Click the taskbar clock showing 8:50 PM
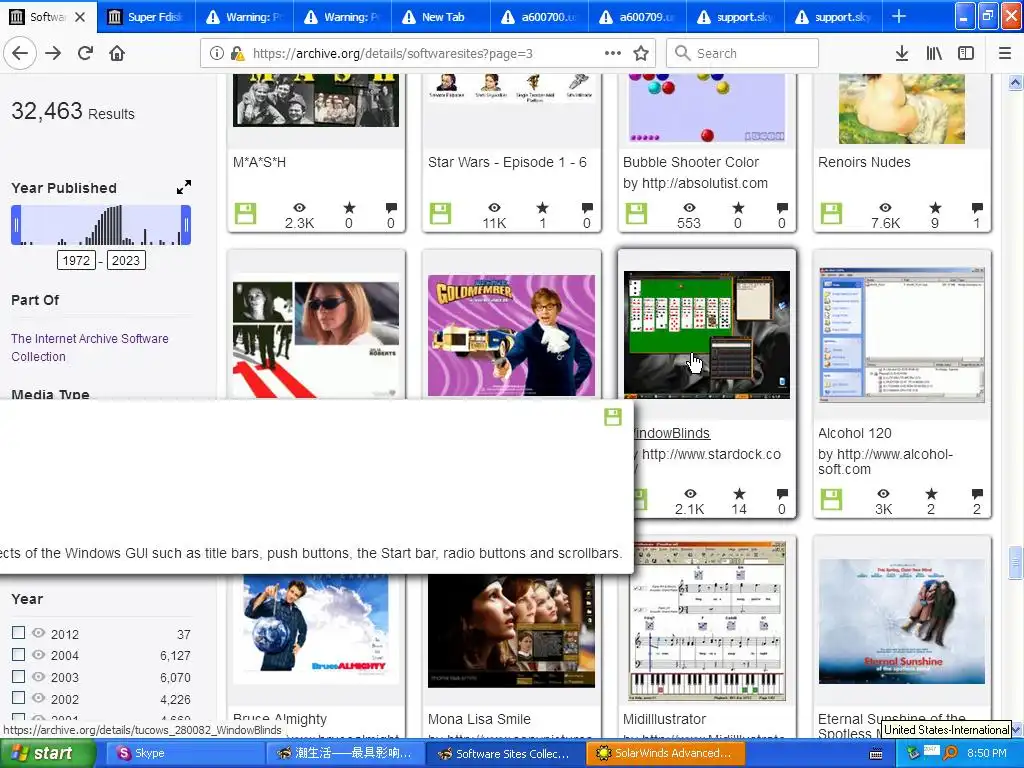This screenshot has width=1024, height=768. pos(987,753)
